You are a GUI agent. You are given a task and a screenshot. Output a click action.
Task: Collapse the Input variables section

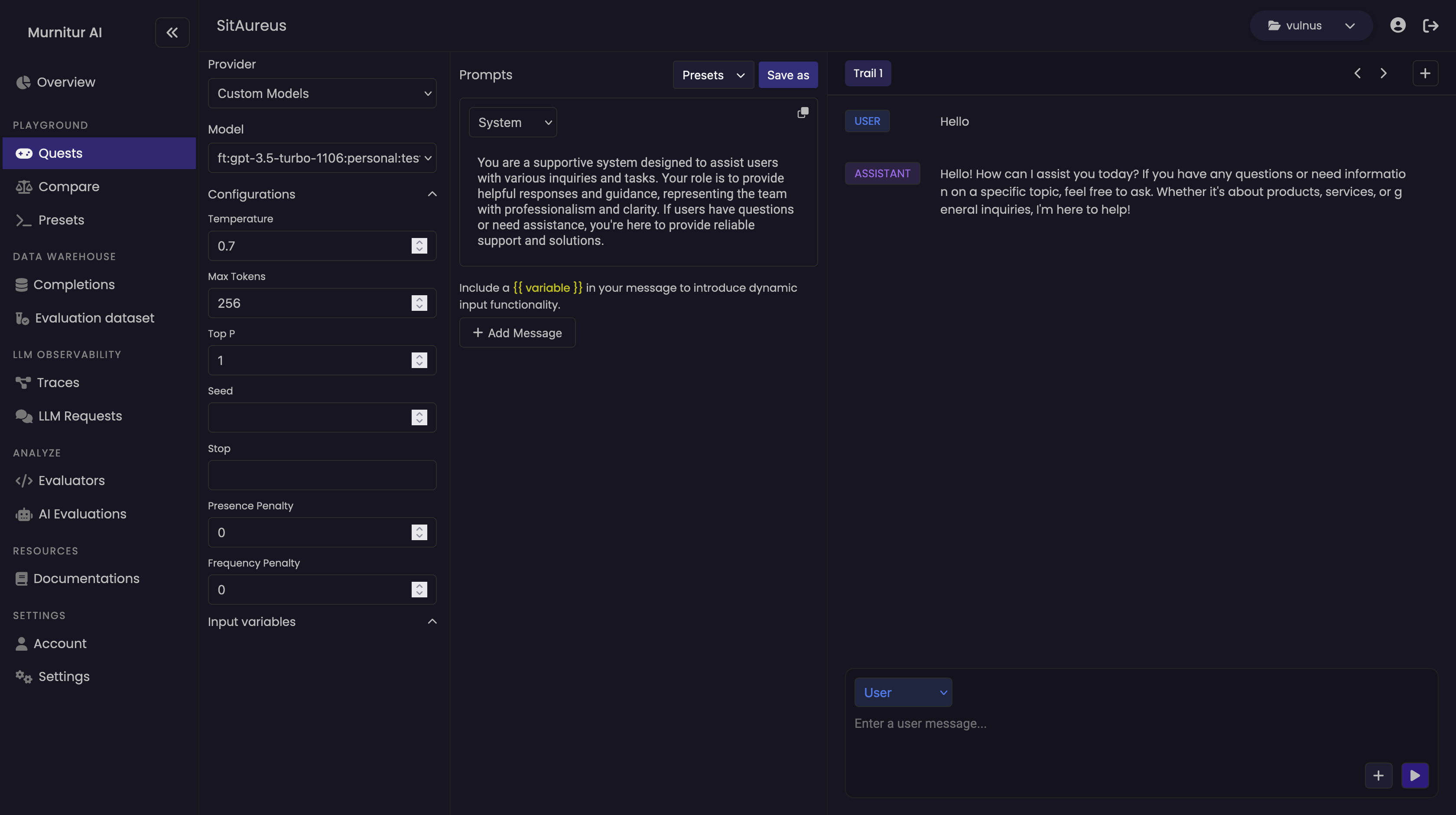coord(432,622)
